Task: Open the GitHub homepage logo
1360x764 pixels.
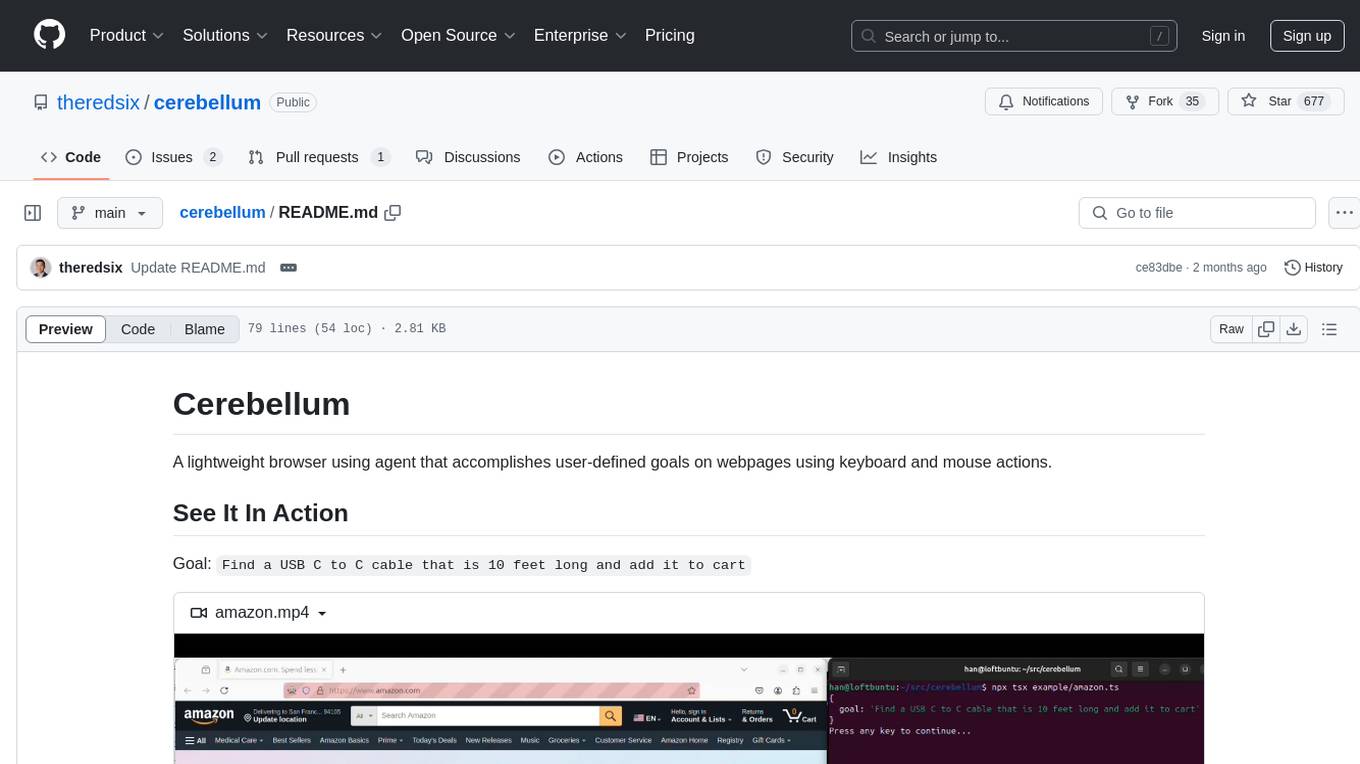Action: click(x=49, y=35)
